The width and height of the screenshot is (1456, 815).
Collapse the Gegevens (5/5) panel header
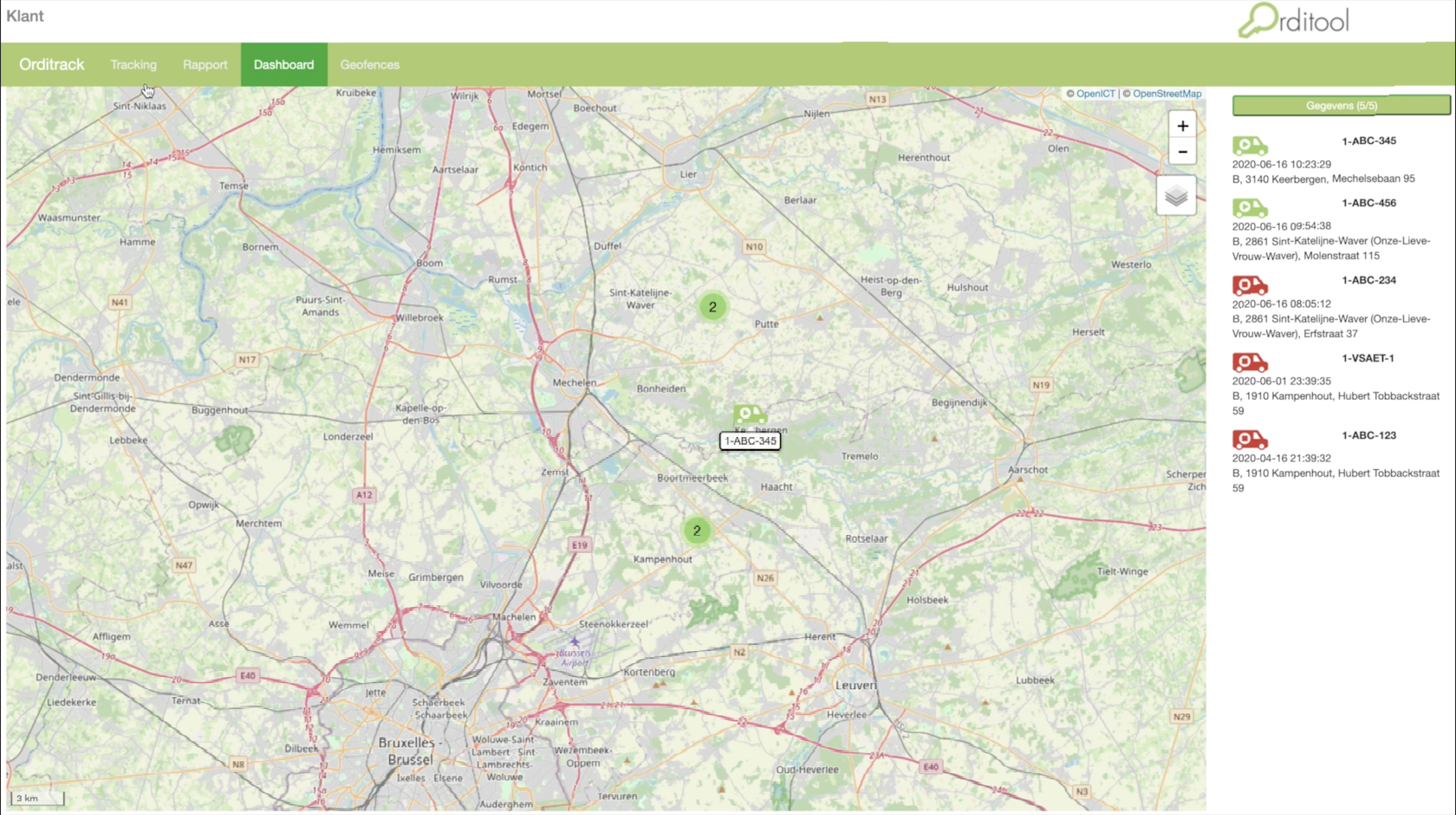tap(1341, 106)
